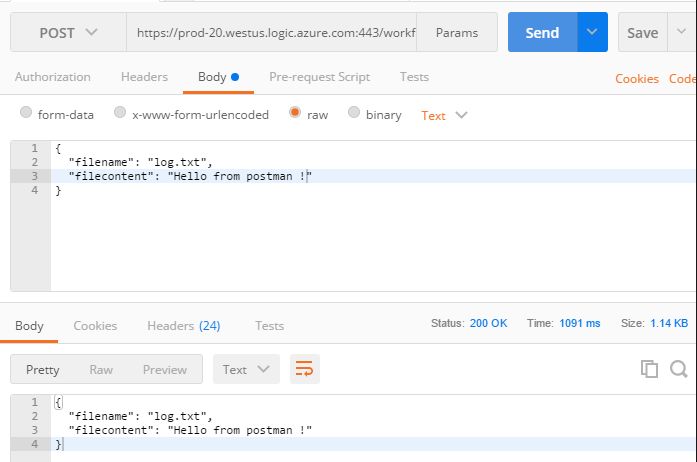Expand the arrow beside the Send button

(593, 33)
